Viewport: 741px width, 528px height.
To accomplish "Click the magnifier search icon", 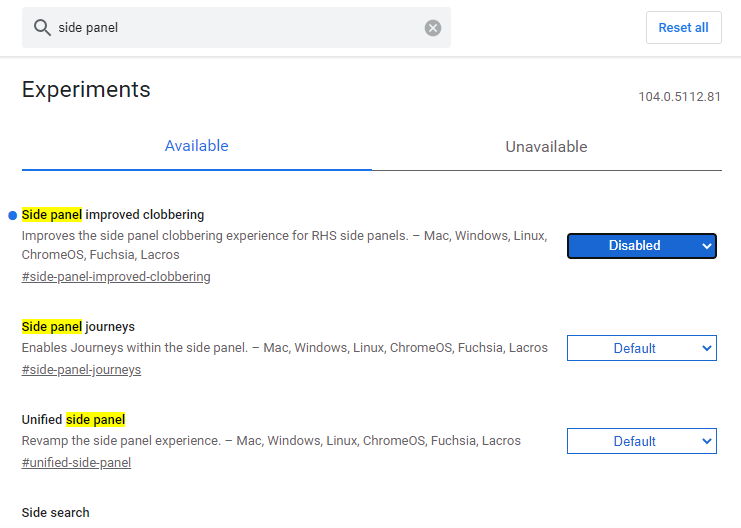I will [42, 28].
